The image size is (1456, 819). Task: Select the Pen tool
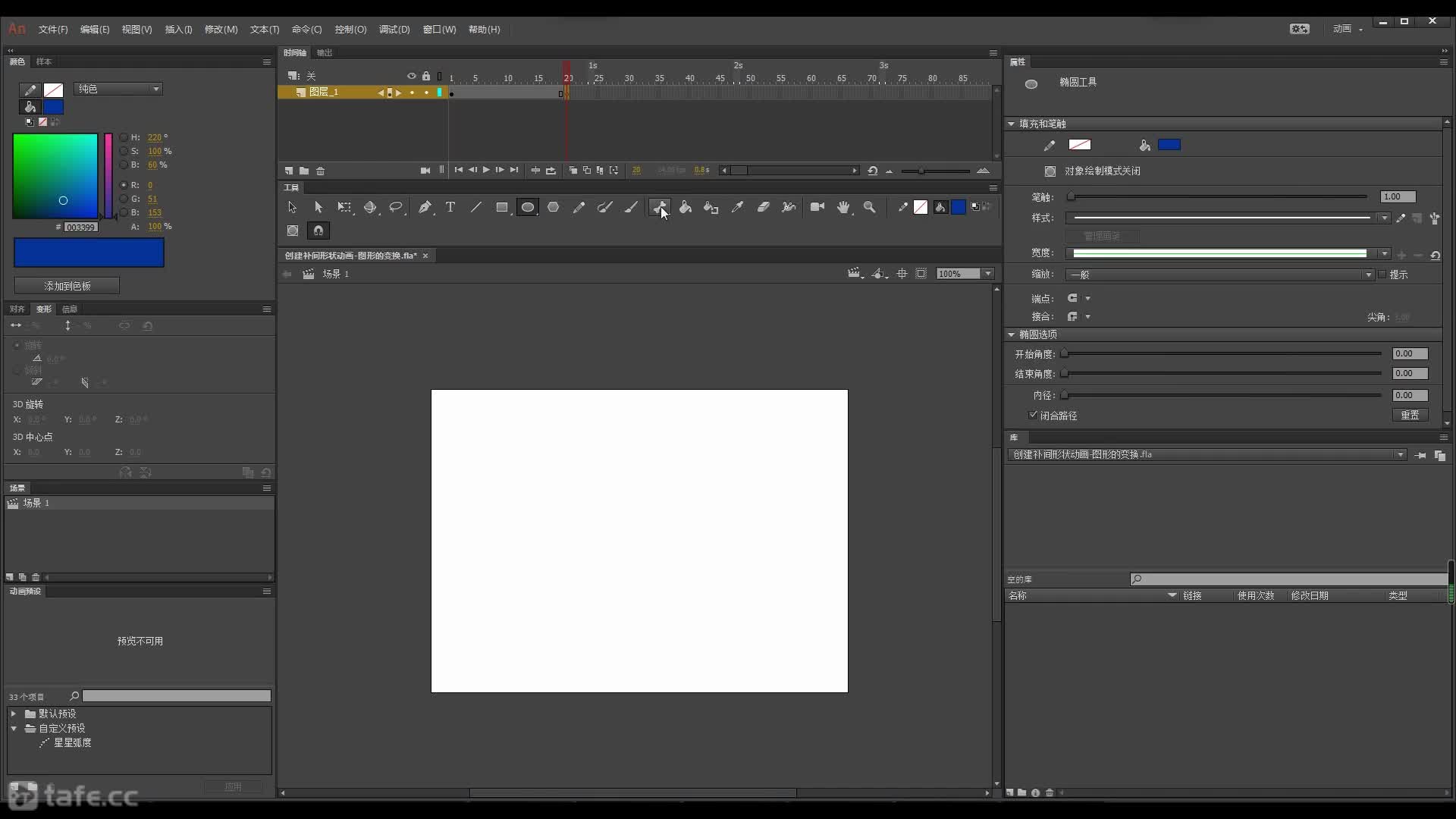pos(425,207)
